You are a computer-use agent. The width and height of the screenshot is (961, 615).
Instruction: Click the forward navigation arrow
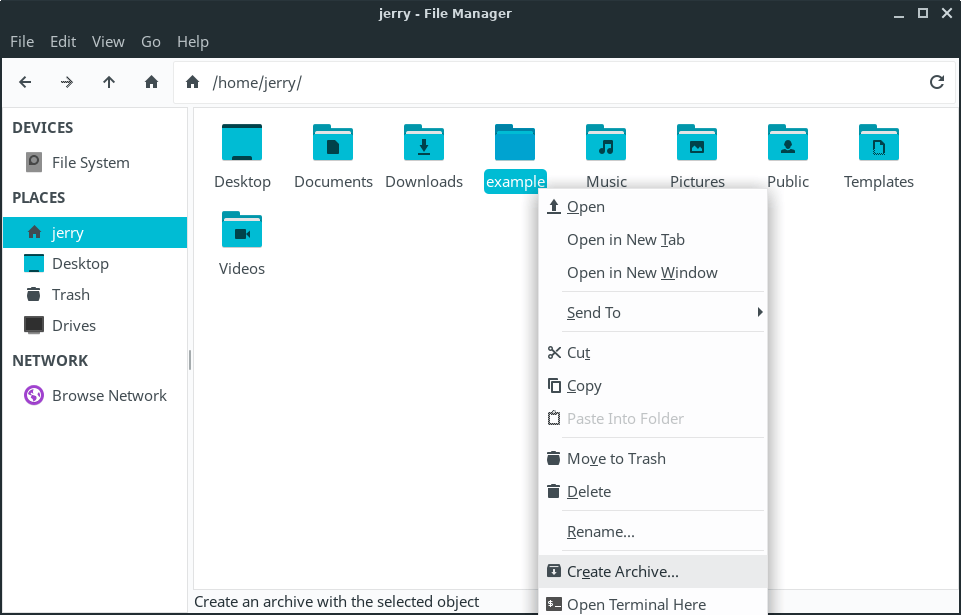click(x=67, y=82)
